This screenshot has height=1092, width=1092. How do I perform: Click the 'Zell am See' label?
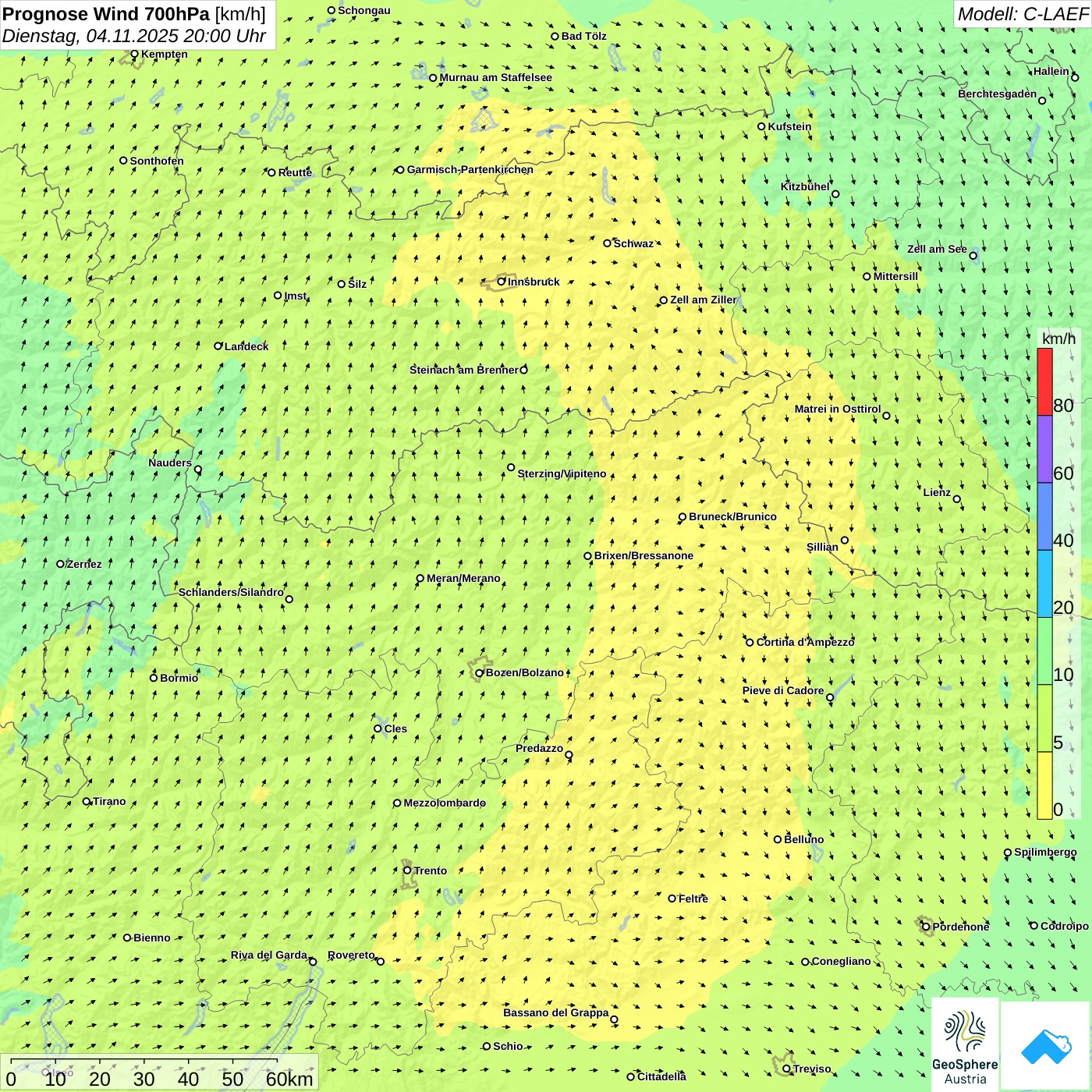[x=937, y=249]
